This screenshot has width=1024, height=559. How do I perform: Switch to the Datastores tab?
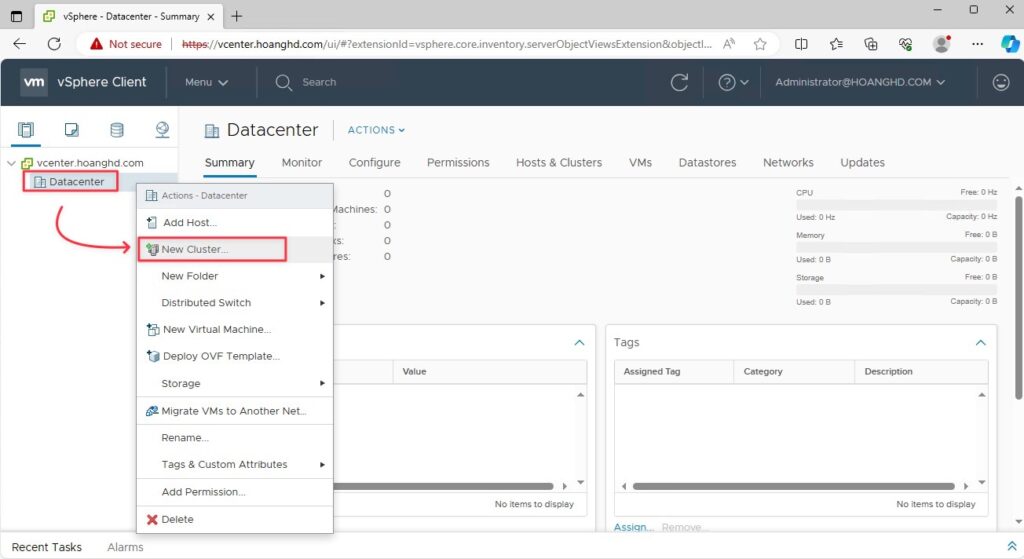pos(707,163)
